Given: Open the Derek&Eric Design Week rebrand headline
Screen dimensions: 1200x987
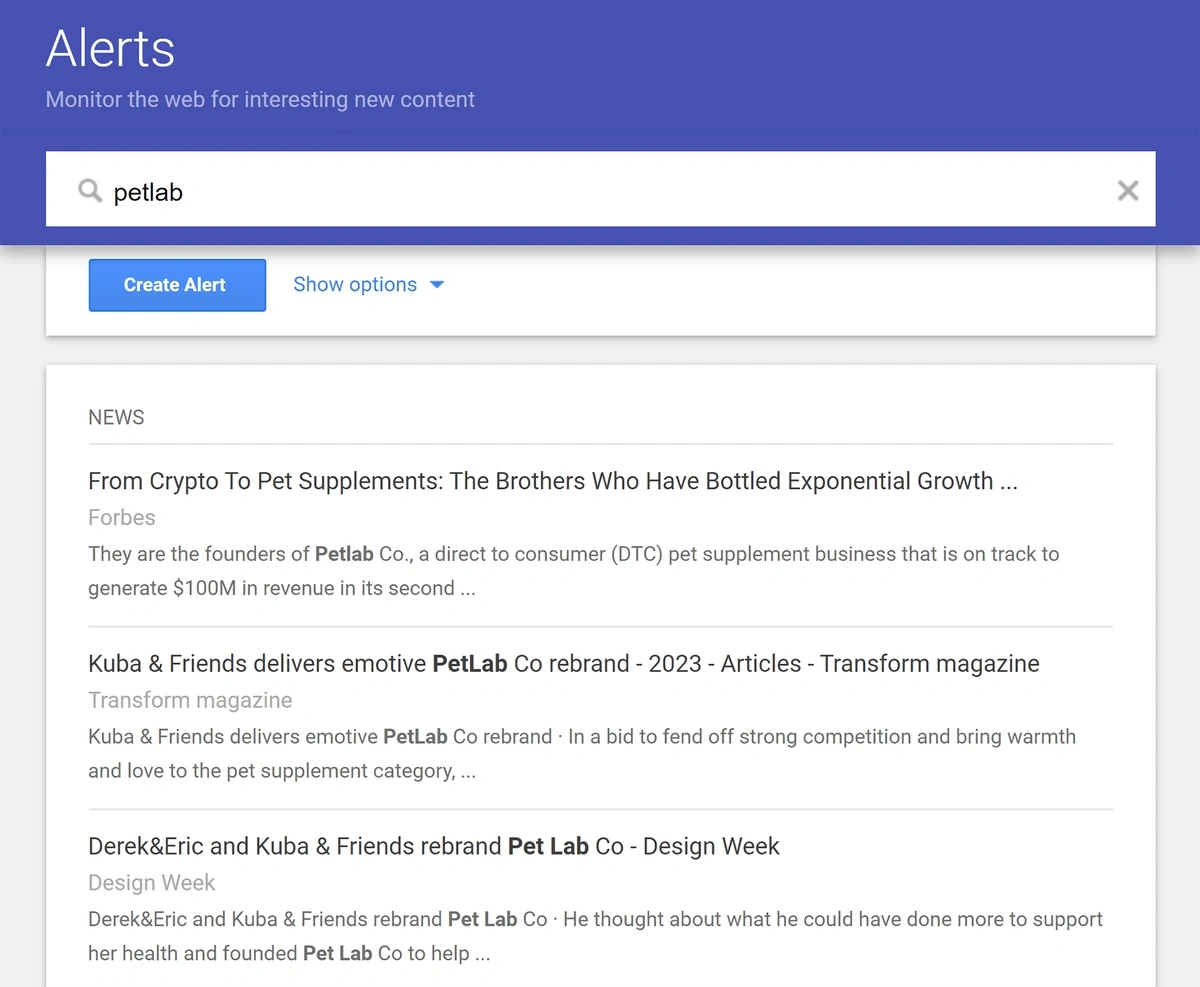Looking at the screenshot, I should pyautogui.click(x=434, y=846).
